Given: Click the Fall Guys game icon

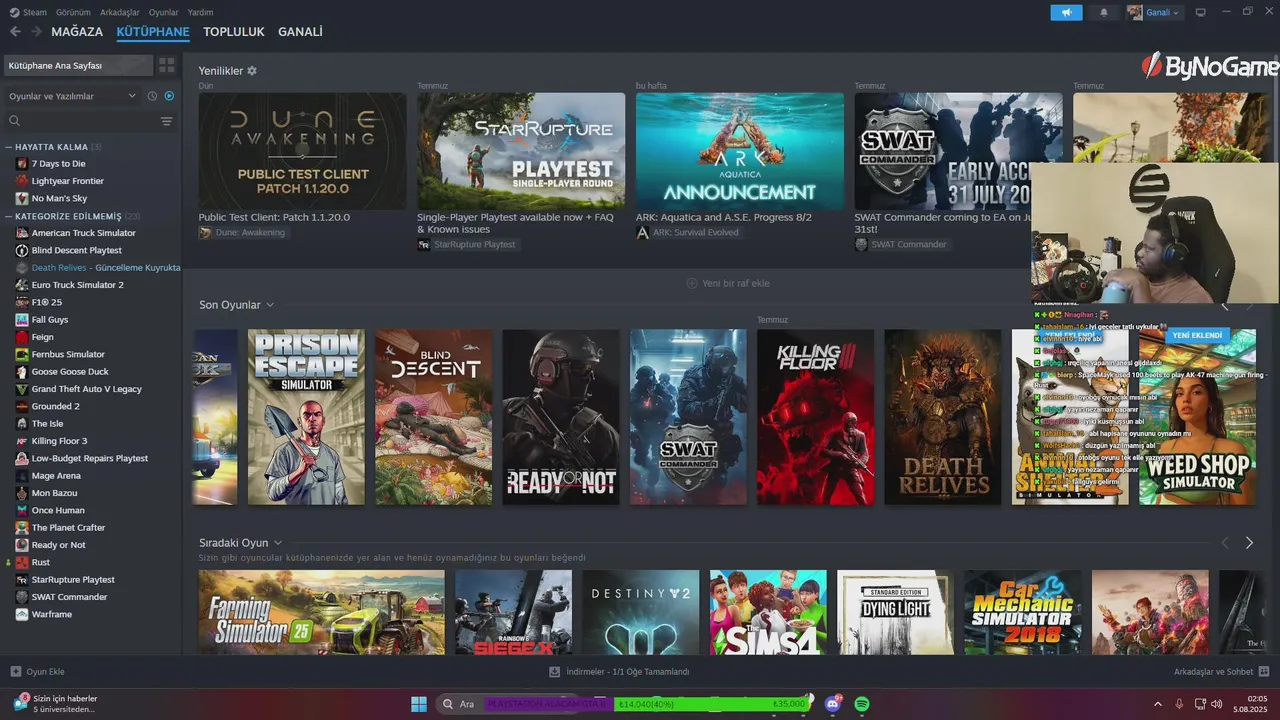Looking at the screenshot, I should [22, 320].
